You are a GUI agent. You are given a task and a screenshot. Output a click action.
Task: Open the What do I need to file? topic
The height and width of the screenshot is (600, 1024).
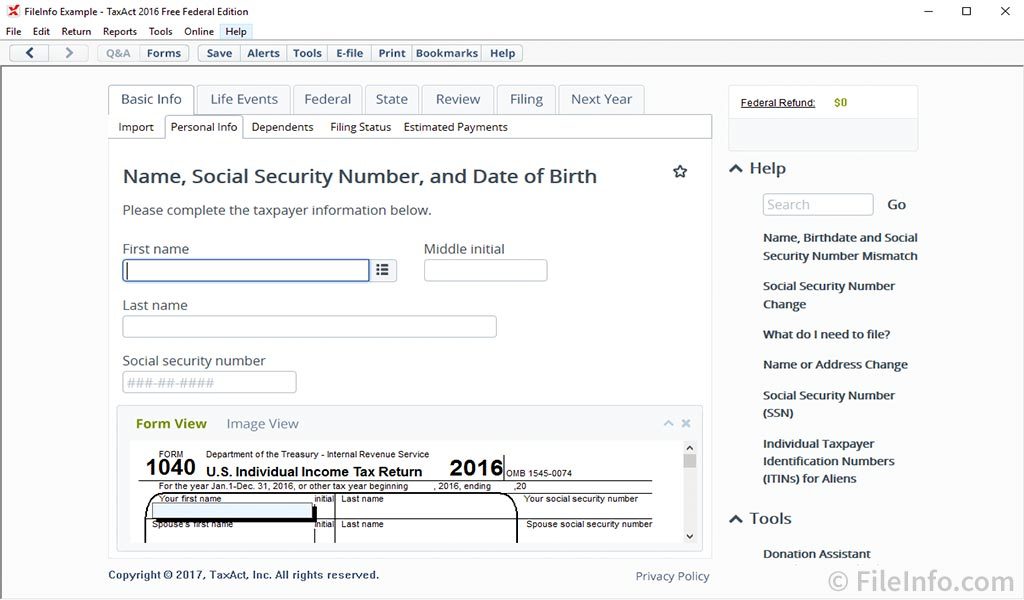tap(826, 334)
